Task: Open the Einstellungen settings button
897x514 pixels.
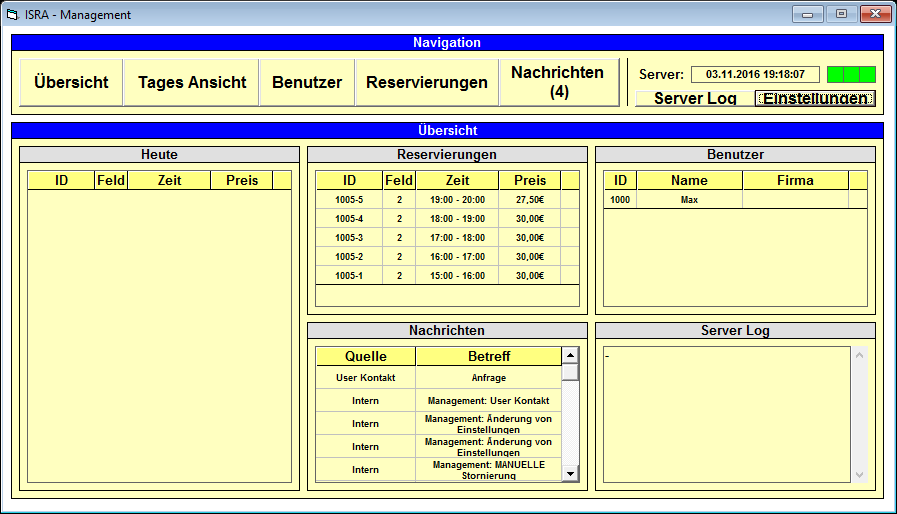Action: point(815,98)
